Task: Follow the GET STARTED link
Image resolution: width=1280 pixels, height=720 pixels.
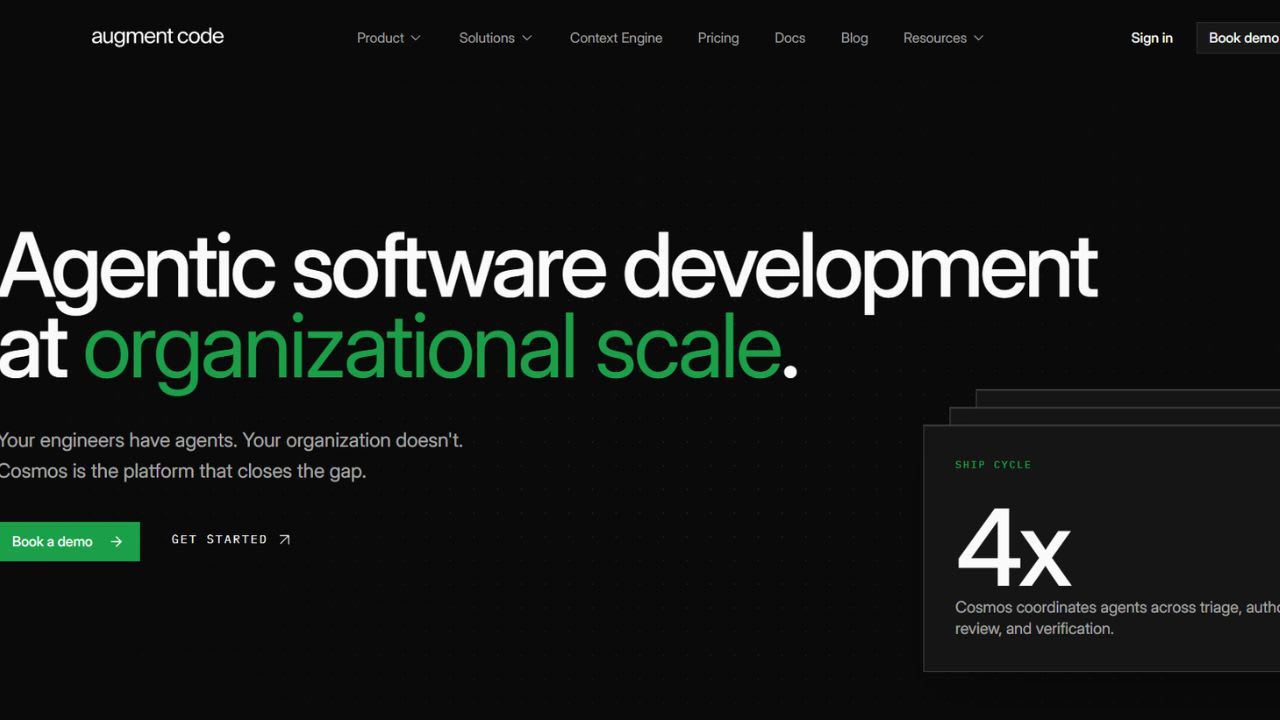Action: pos(231,540)
